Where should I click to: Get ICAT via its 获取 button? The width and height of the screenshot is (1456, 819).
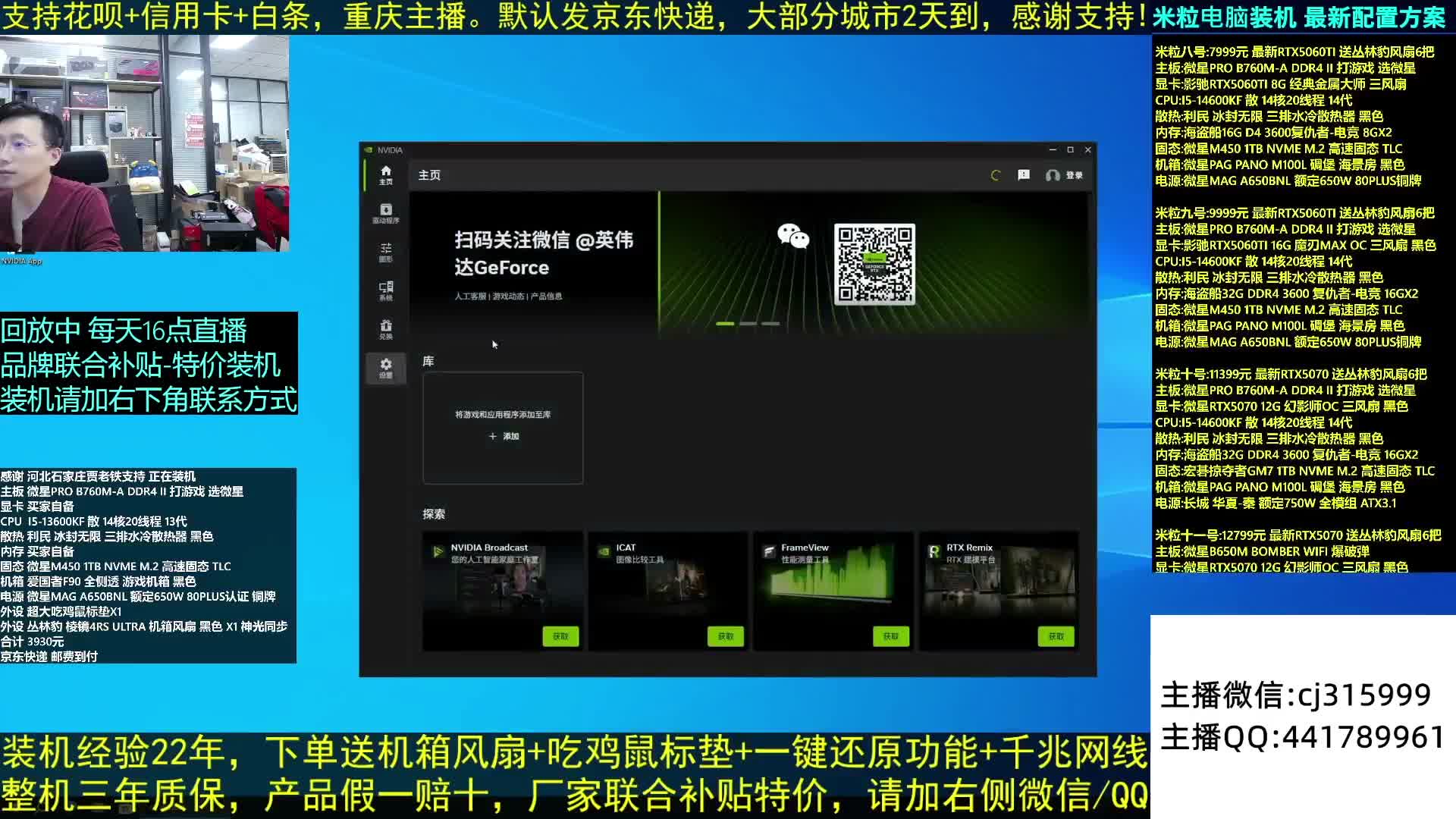(726, 636)
